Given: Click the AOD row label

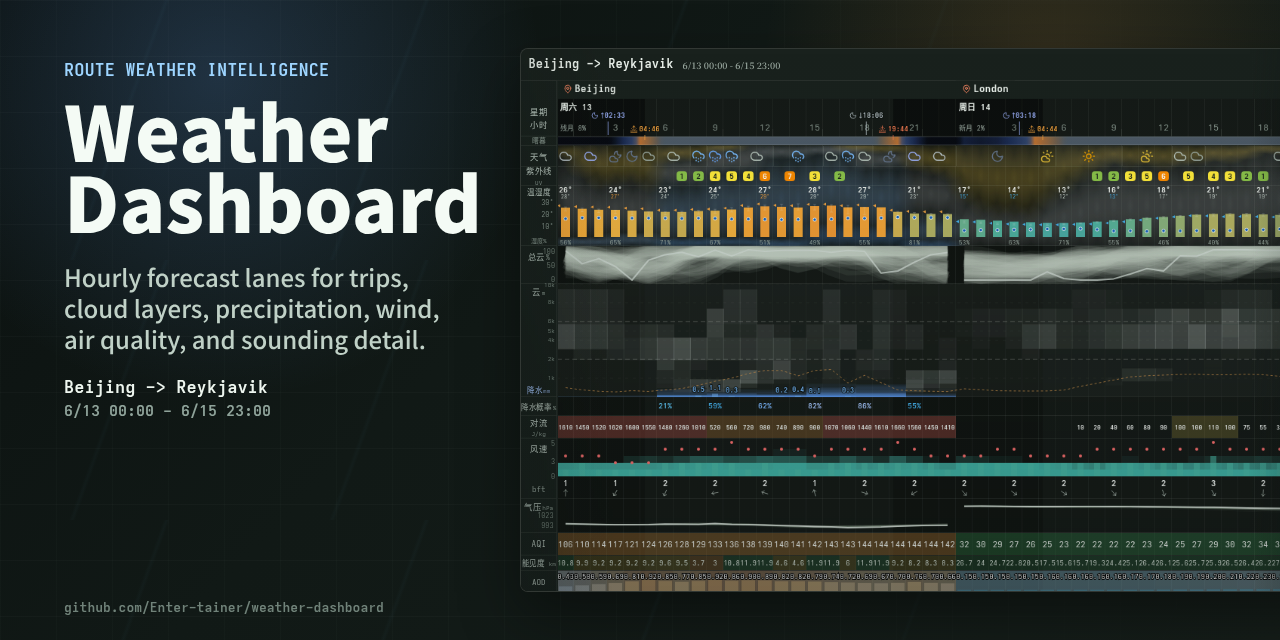Looking at the screenshot, I should tap(538, 581).
